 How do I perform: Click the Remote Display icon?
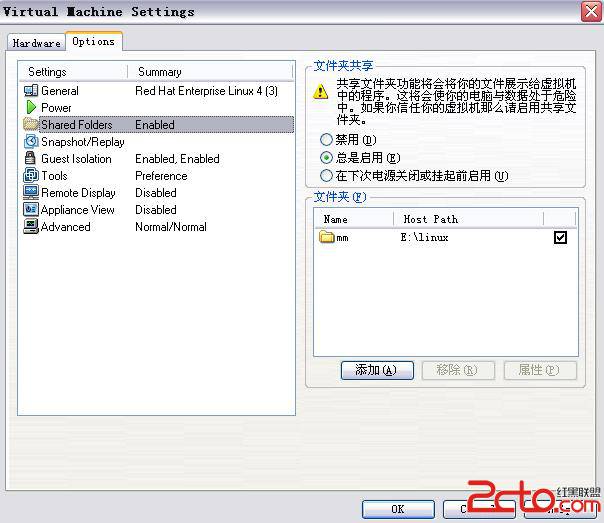[x=30, y=193]
